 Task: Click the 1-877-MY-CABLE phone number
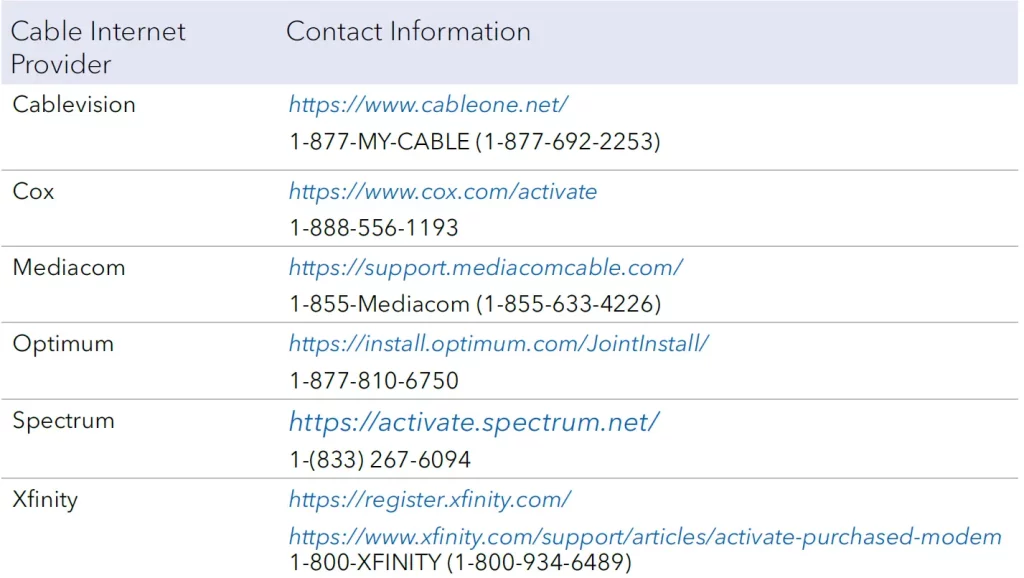coord(475,142)
